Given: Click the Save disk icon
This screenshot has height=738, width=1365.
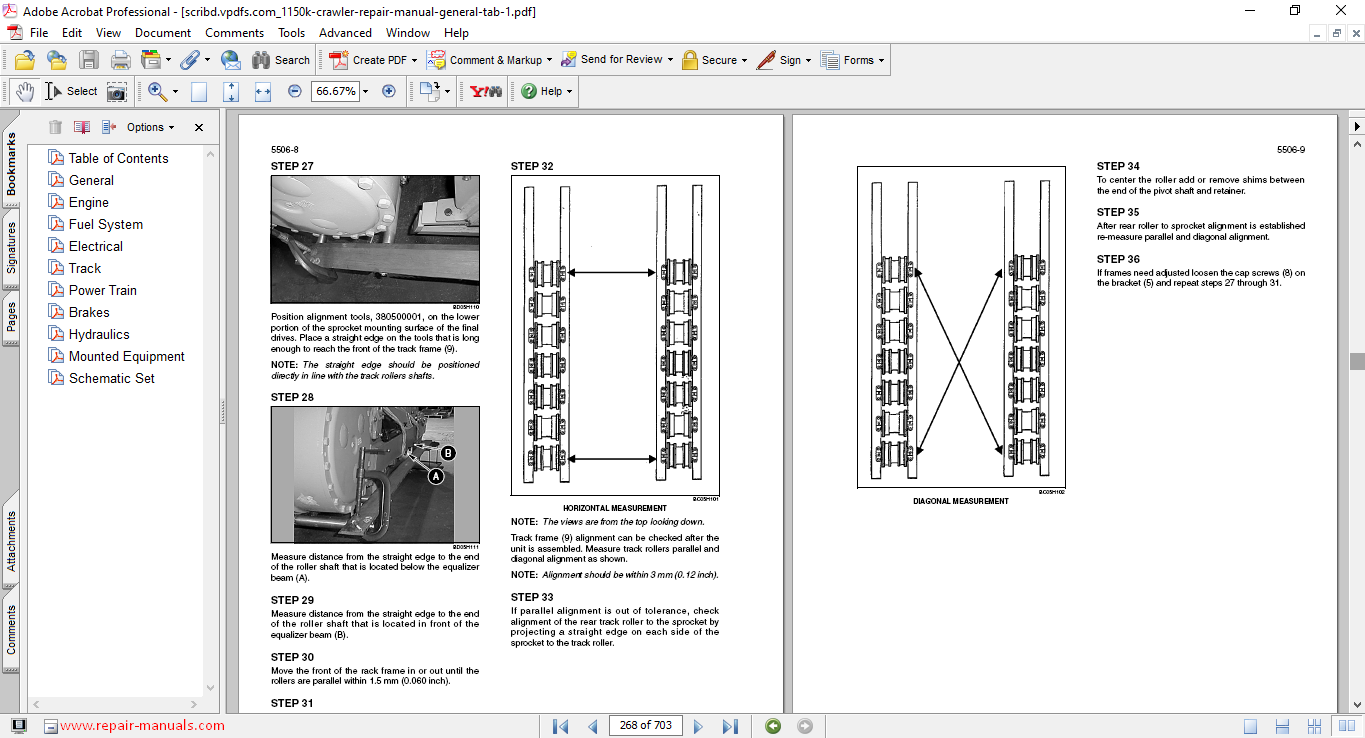Looking at the screenshot, I should pyautogui.click(x=89, y=60).
